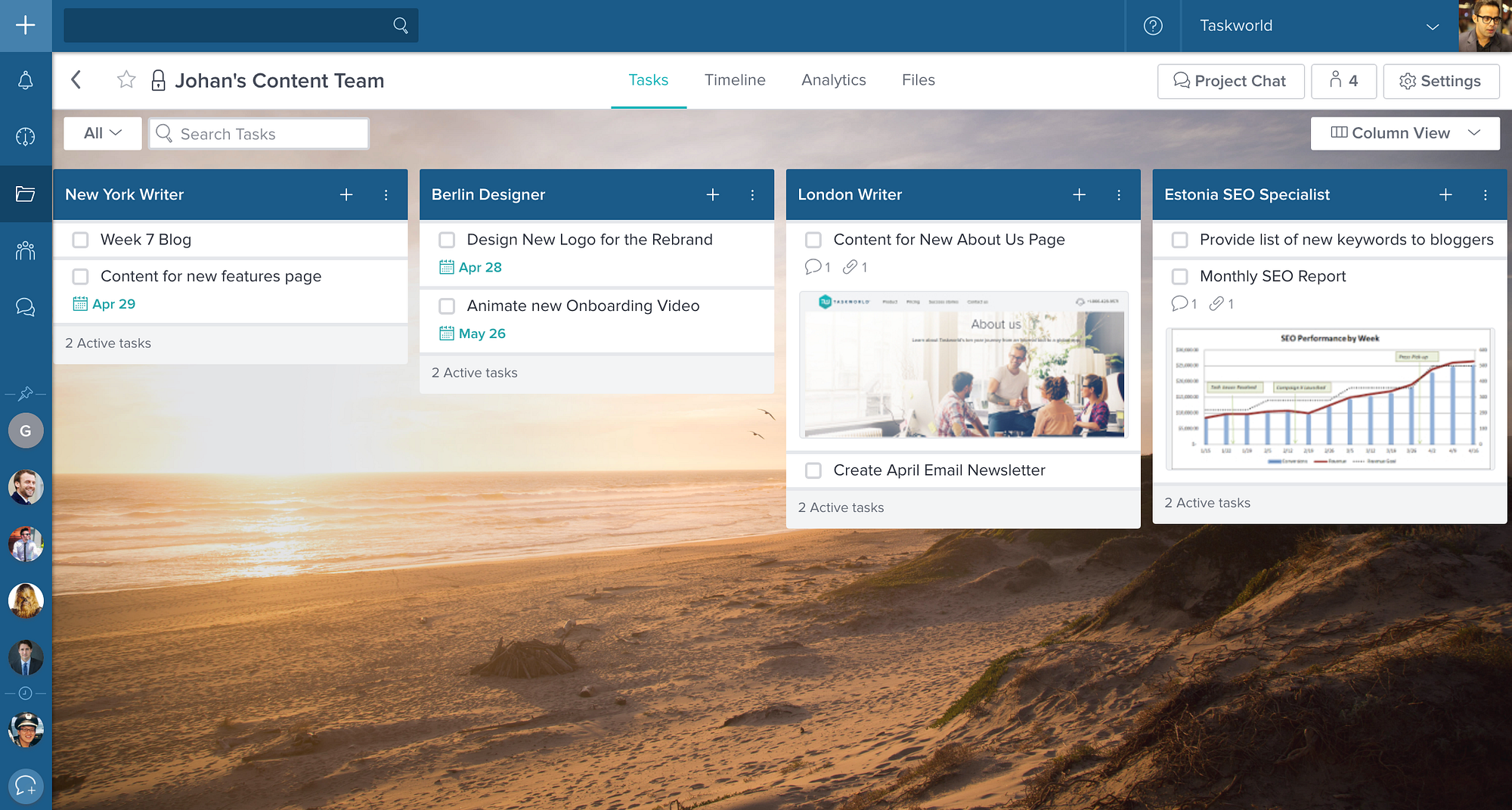This screenshot has height=810, width=1512.
Task: Check off Content for new features page
Action: tap(80, 276)
